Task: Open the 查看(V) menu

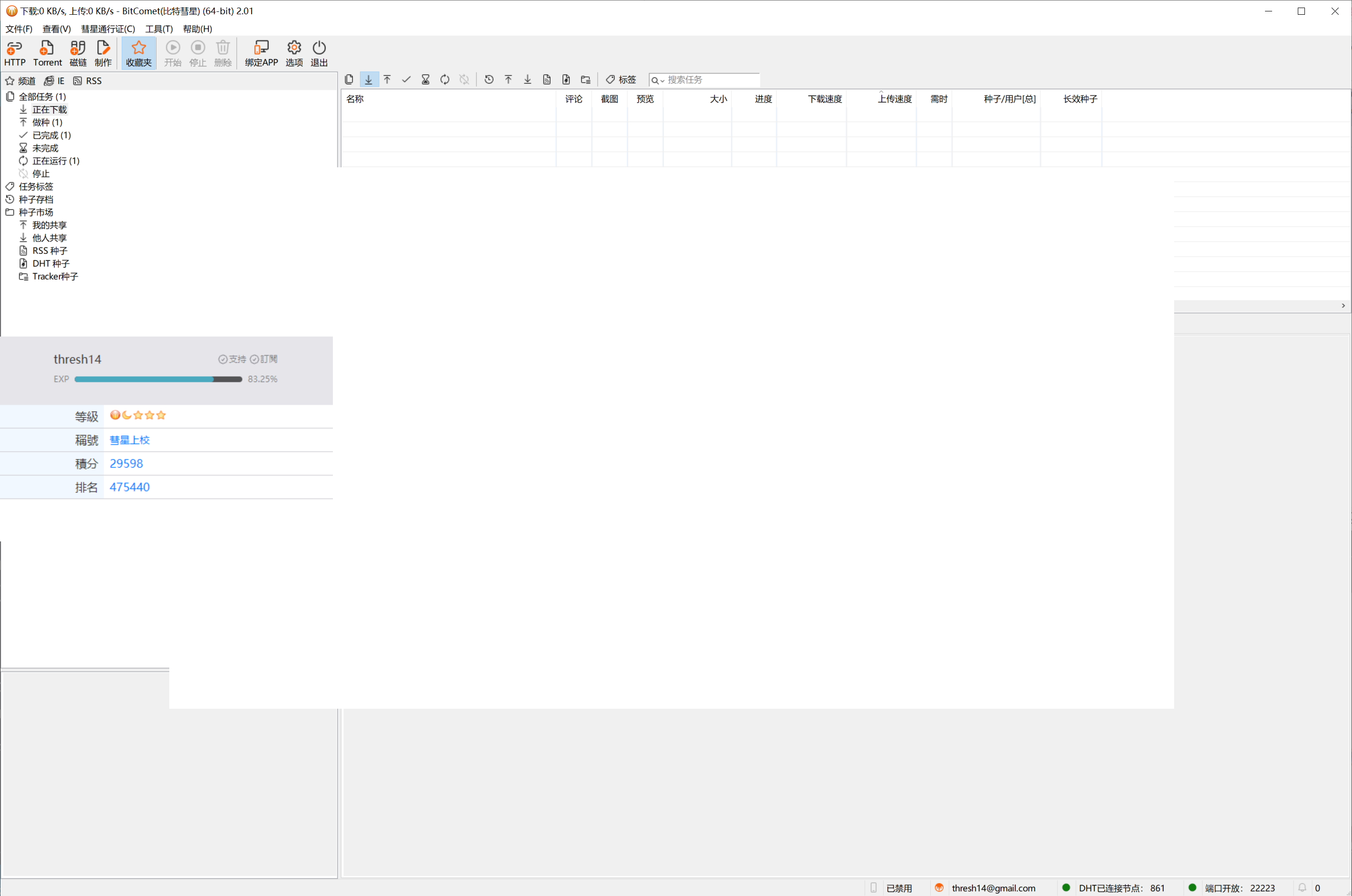Action: pyautogui.click(x=57, y=29)
